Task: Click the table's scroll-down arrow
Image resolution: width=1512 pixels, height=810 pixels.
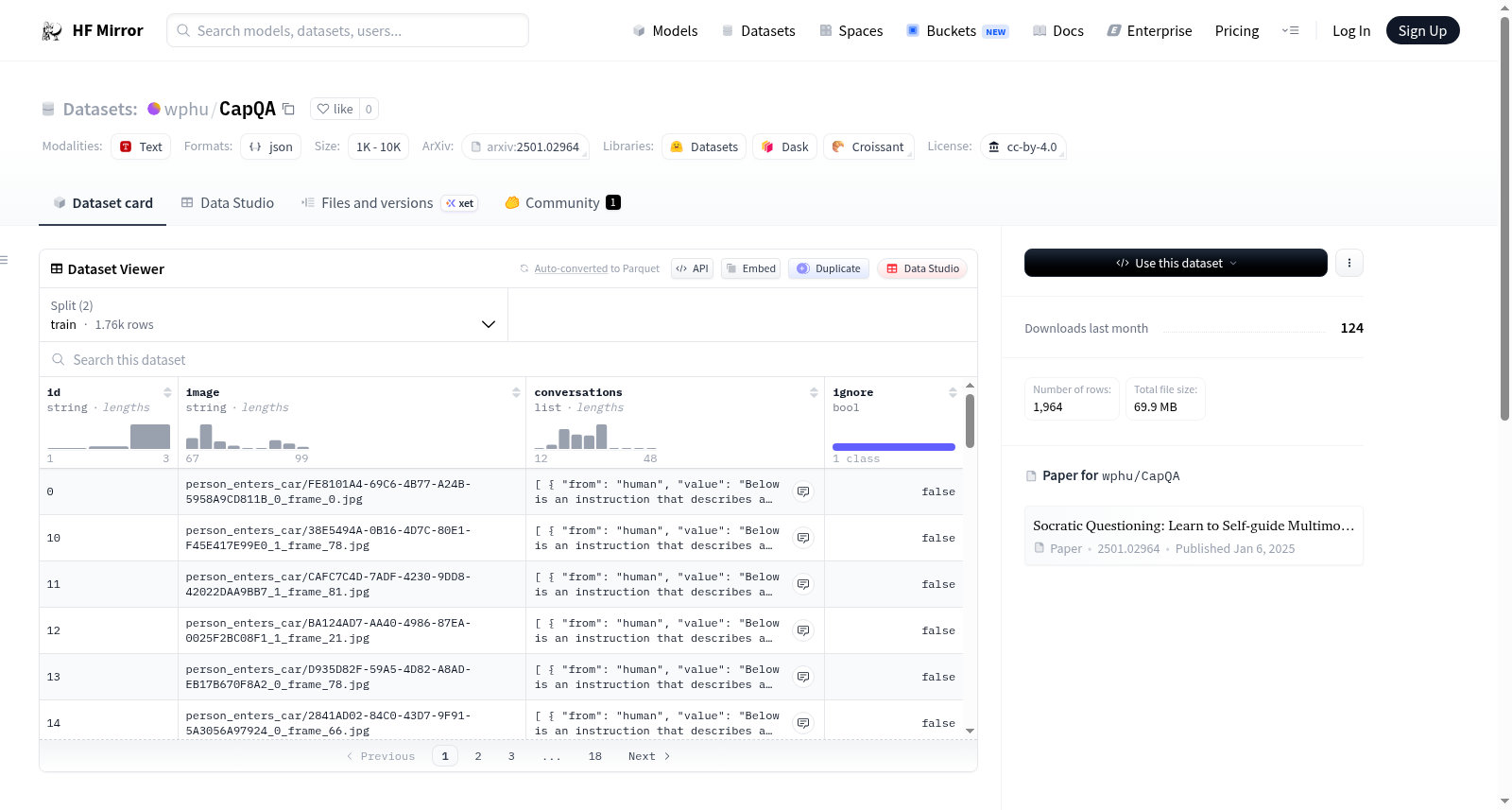Action: (970, 731)
